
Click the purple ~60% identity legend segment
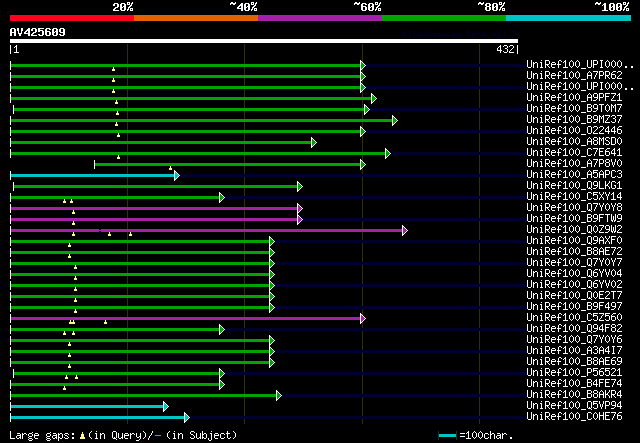[x=320, y=18]
